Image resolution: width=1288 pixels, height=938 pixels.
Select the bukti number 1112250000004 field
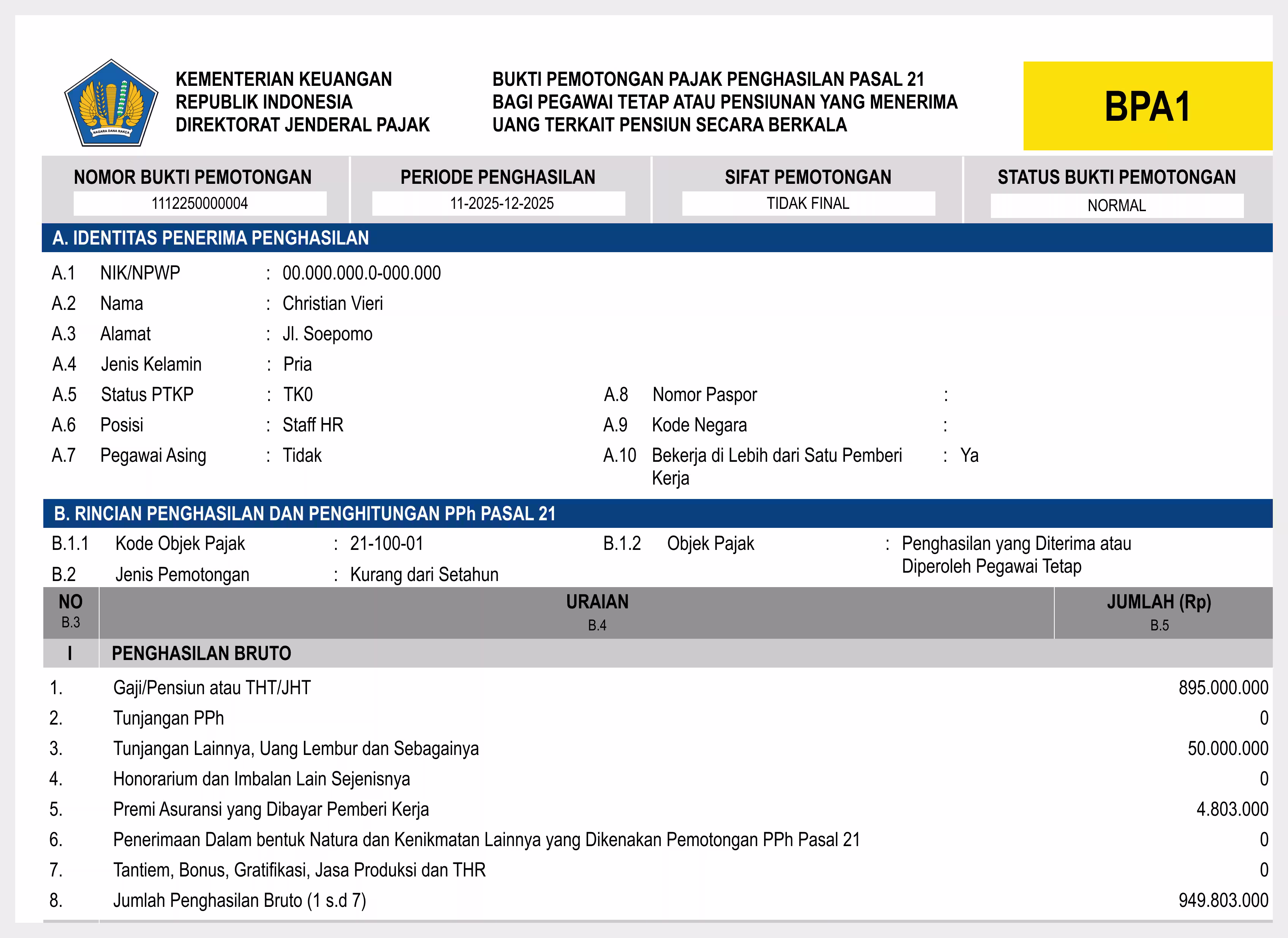[200, 203]
